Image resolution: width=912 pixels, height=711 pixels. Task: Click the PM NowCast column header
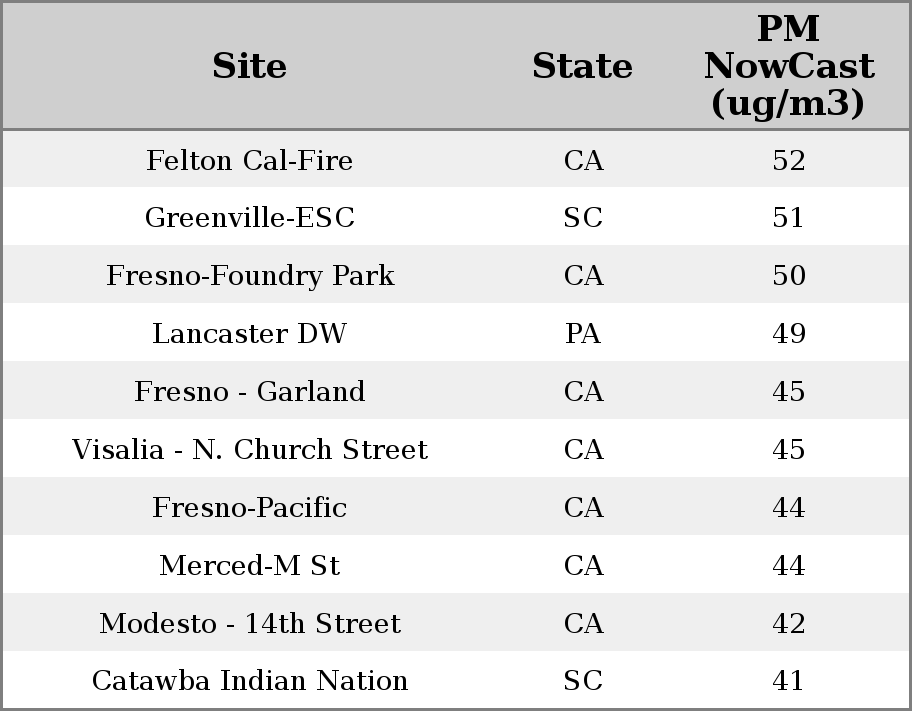[788, 66]
